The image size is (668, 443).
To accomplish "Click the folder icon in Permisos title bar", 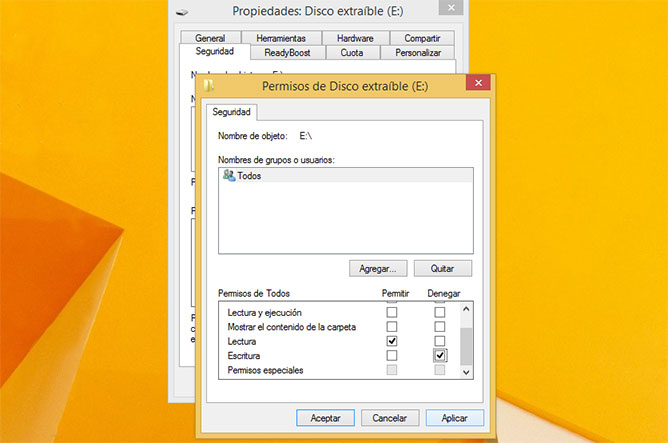I will pos(208,86).
